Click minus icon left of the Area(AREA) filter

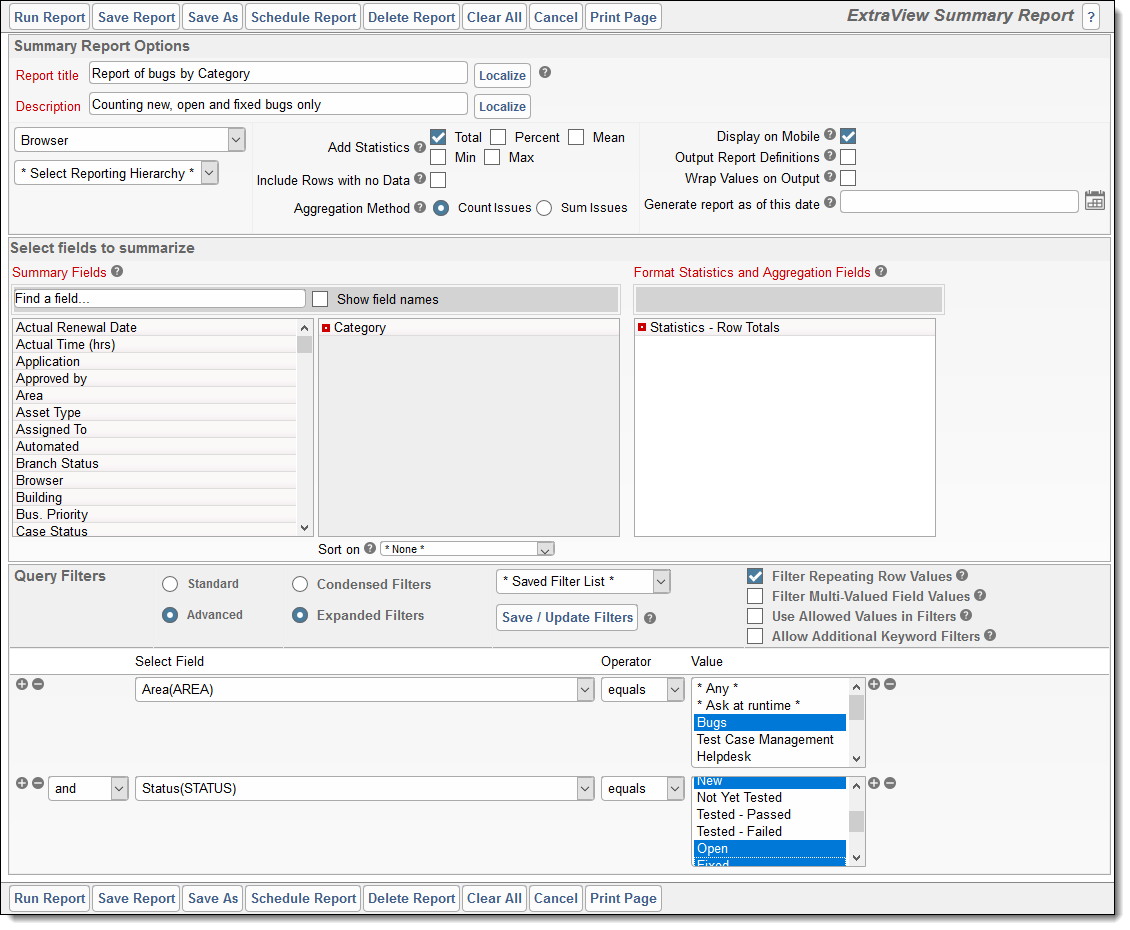coord(38,684)
